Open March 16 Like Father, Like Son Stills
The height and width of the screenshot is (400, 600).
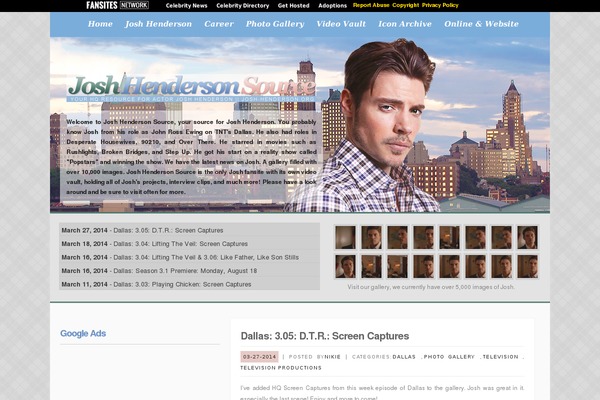[x=206, y=257]
